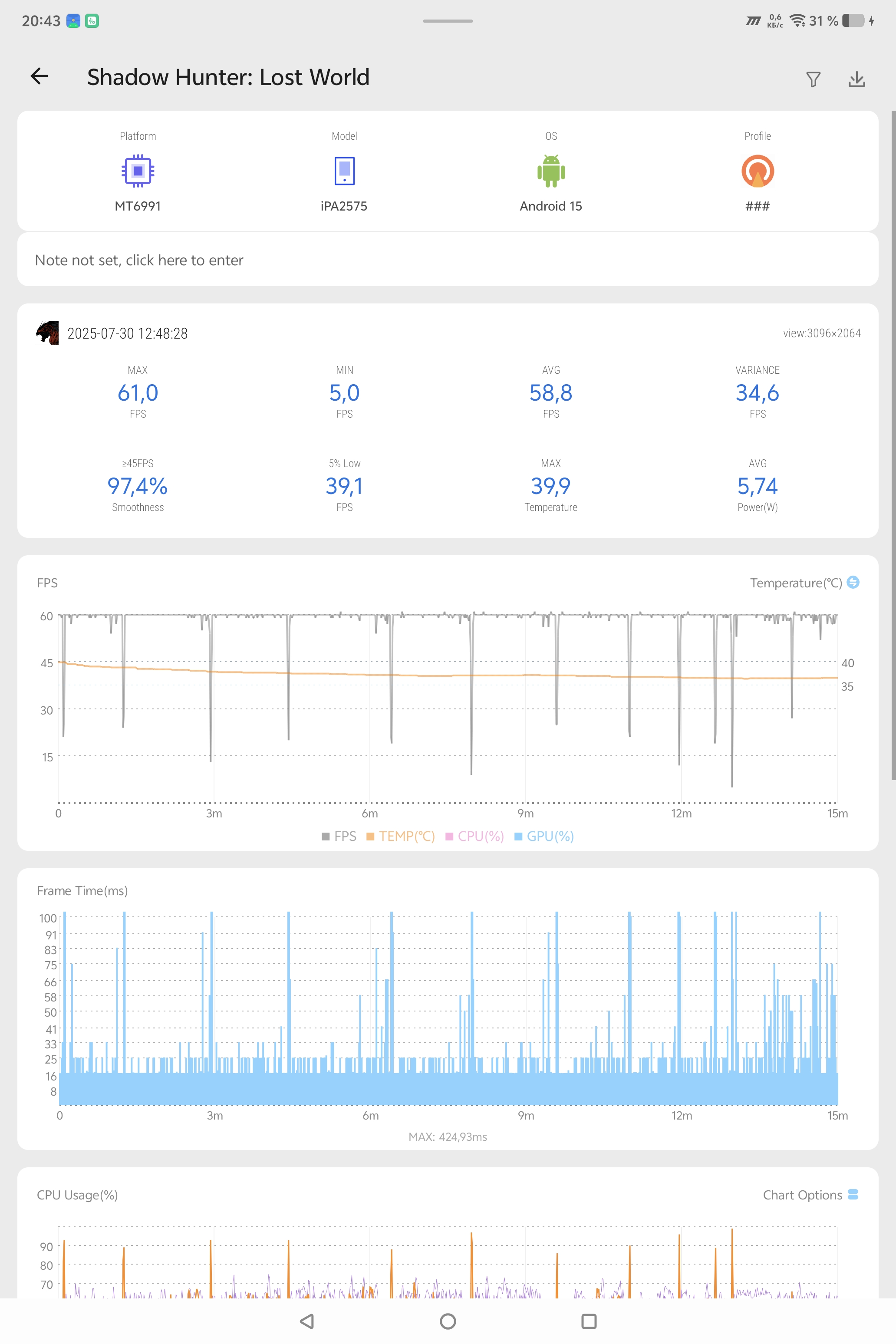Image resolution: width=896 pixels, height=1344 pixels.
Task: Tap the MT6991 platform chip icon
Action: [x=138, y=170]
